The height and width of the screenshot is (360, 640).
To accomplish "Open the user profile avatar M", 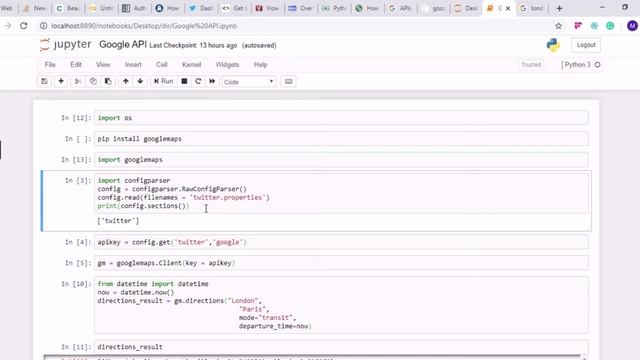I will click(x=632, y=26).
